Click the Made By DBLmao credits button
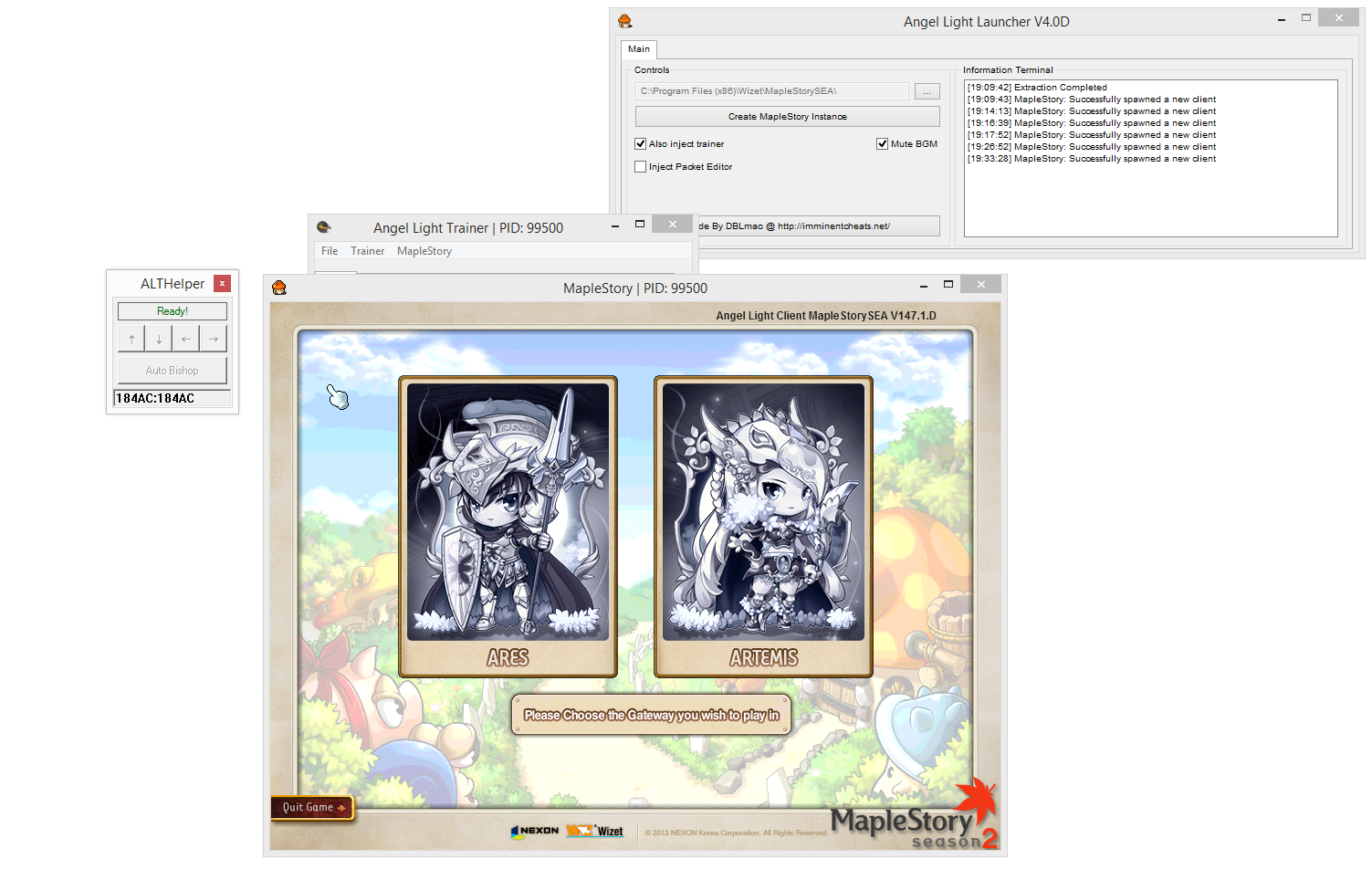The image size is (1372, 870). point(819,226)
